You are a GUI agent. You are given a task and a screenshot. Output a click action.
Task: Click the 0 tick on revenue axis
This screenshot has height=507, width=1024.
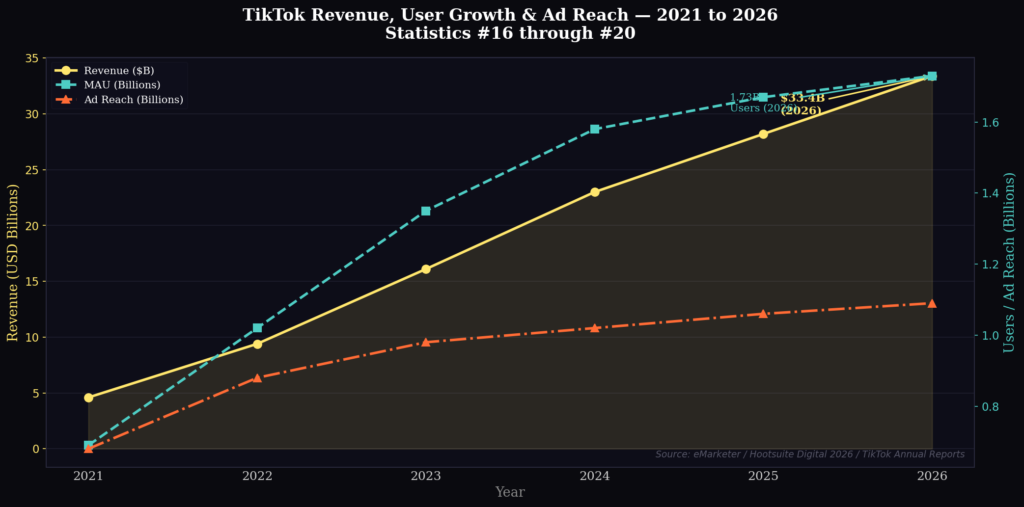click(x=36, y=449)
